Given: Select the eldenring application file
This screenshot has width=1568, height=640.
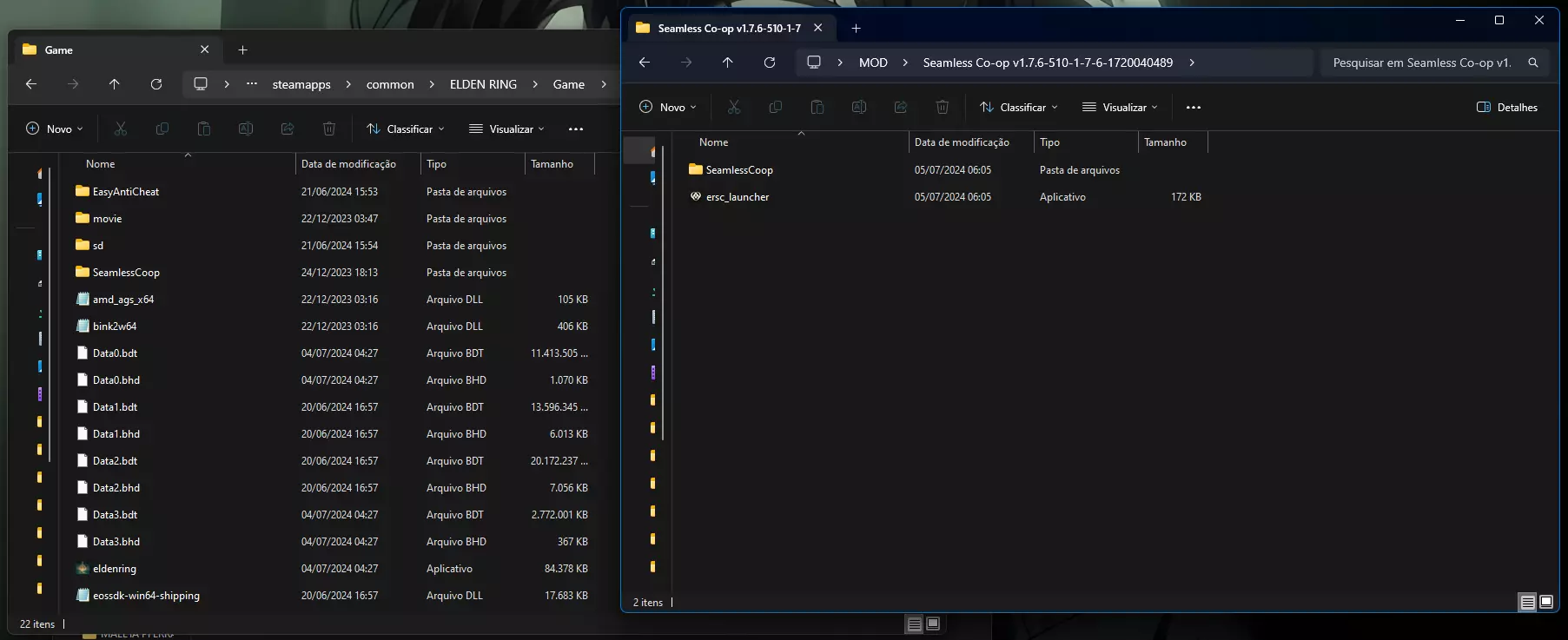Looking at the screenshot, I should 114,569.
